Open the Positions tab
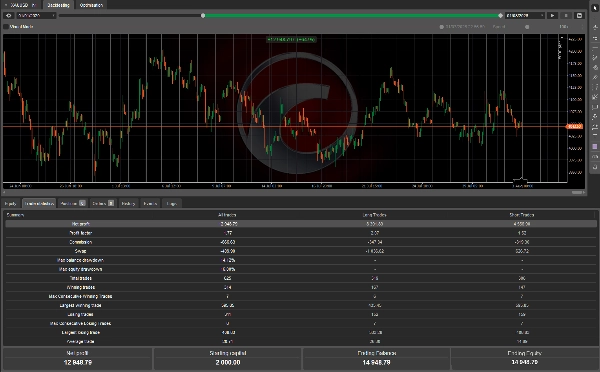600x372 pixels. (x=72, y=204)
